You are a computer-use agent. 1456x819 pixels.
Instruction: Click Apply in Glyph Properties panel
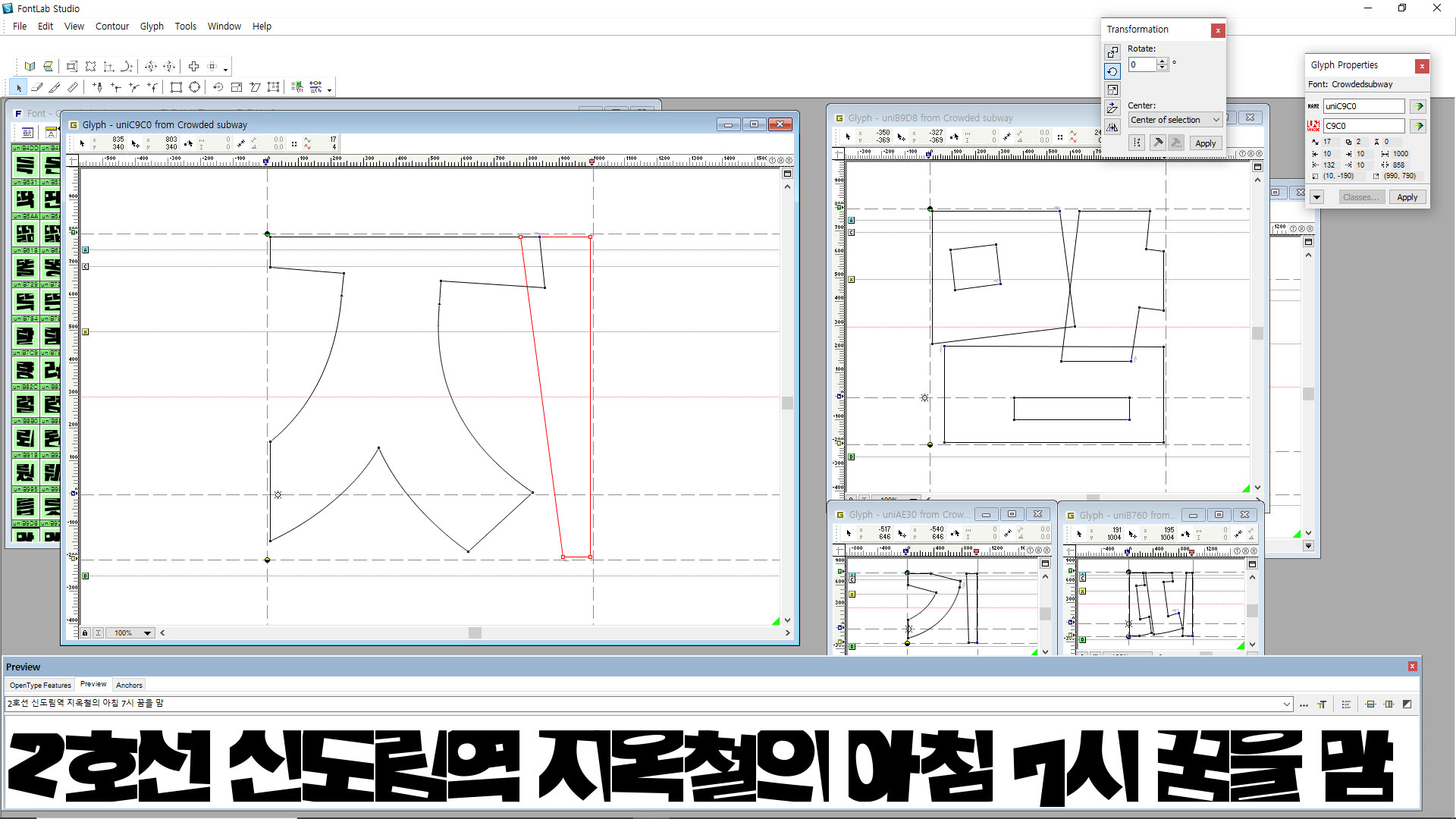pos(1407,197)
